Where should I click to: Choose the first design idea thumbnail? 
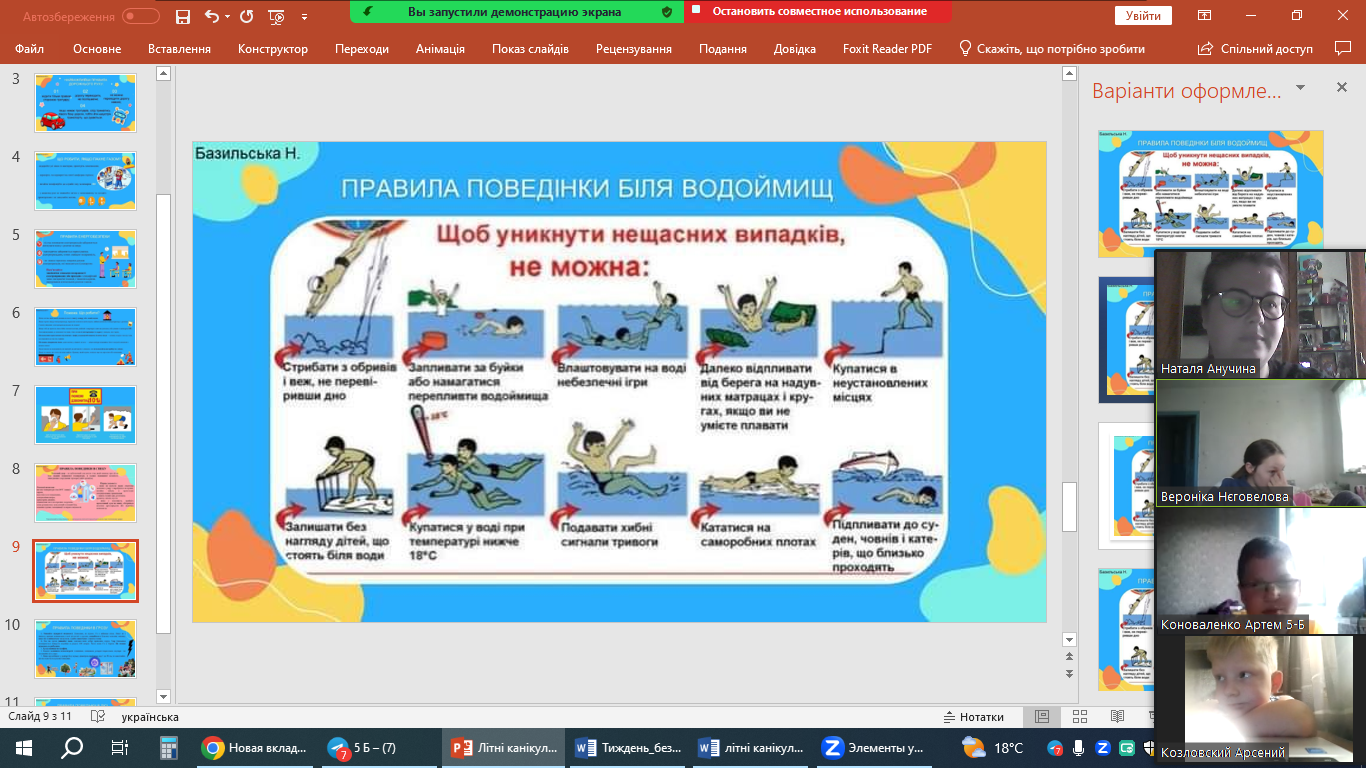[x=1211, y=193]
